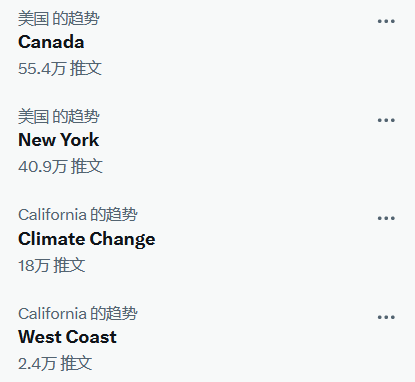Open more options for New York trend
This screenshot has width=415, height=382.
[386, 120]
